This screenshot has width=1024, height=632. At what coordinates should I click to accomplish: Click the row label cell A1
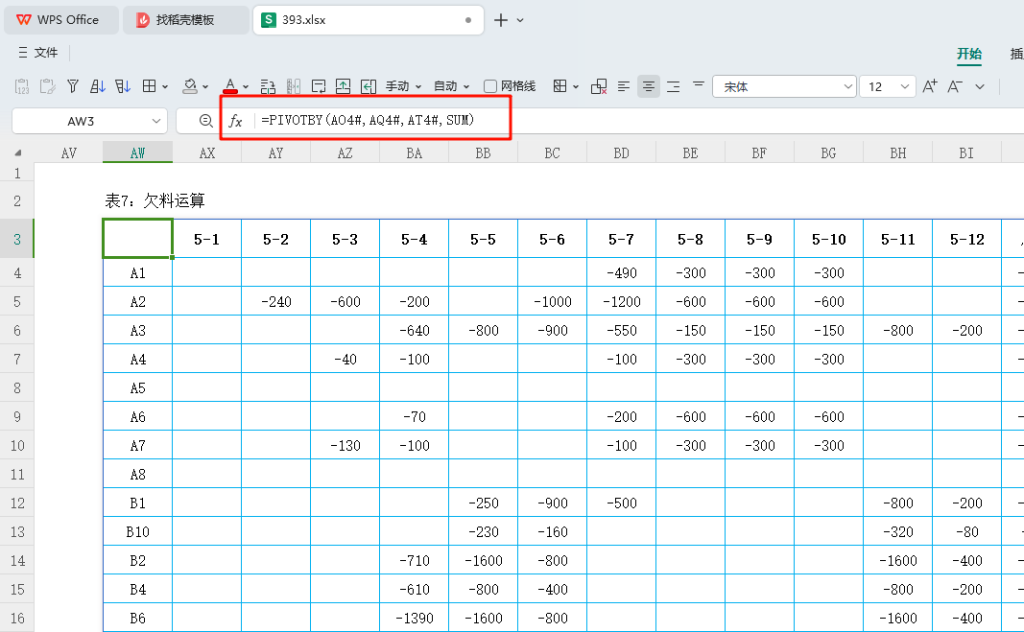click(138, 273)
